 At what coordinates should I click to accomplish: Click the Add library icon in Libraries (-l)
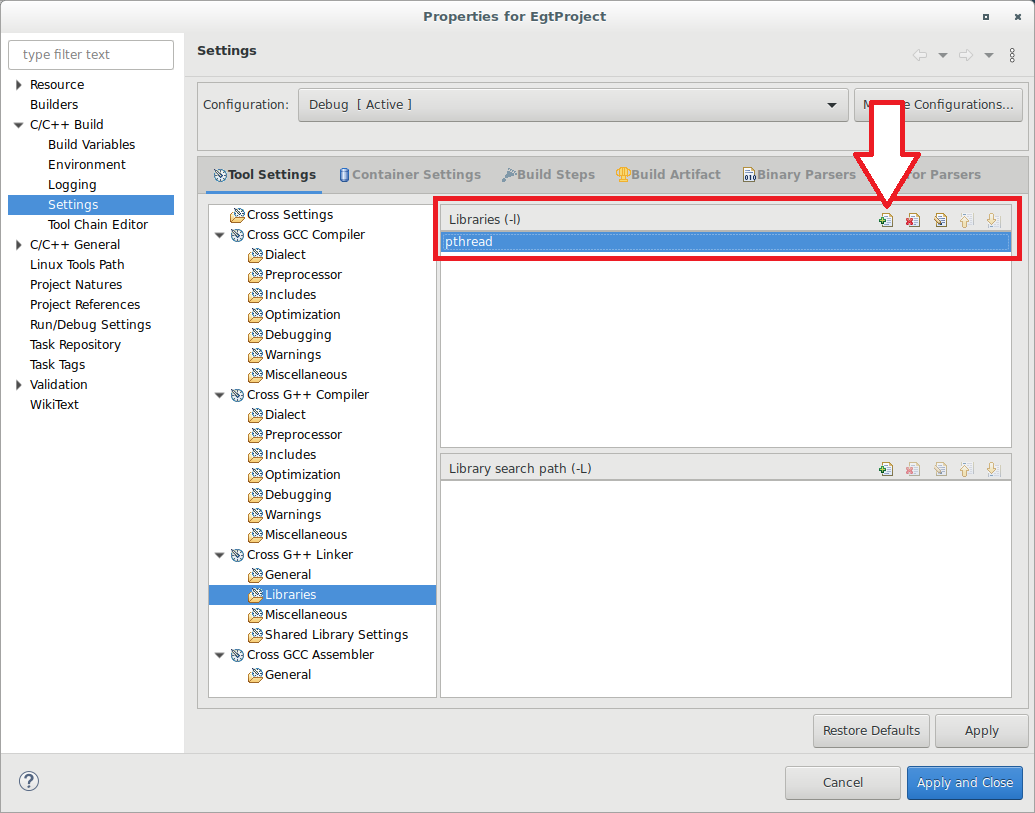click(885, 220)
